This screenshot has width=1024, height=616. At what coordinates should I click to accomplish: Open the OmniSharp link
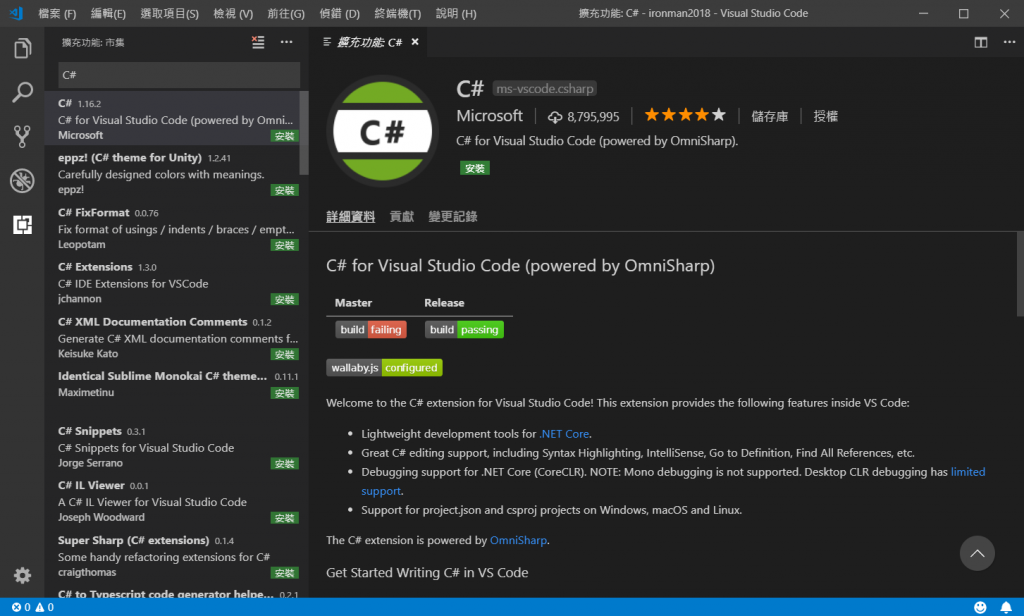519,540
